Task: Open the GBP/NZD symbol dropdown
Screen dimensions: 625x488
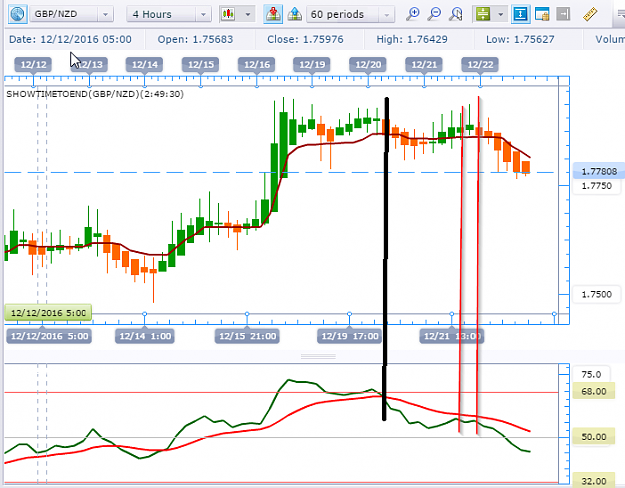Action: pyautogui.click(x=105, y=14)
